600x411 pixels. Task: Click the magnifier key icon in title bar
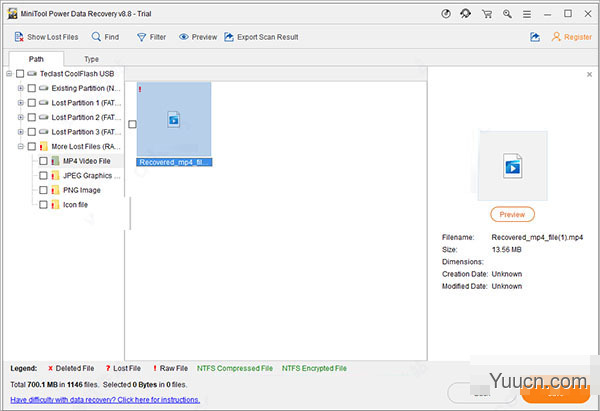[x=508, y=13]
